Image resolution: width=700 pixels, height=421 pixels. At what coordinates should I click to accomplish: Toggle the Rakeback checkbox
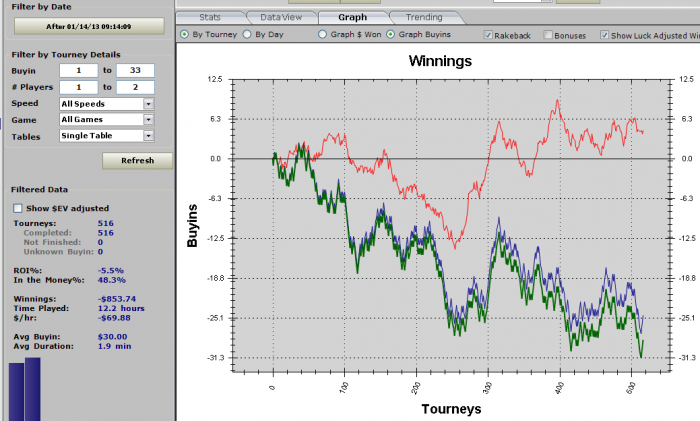pos(488,35)
